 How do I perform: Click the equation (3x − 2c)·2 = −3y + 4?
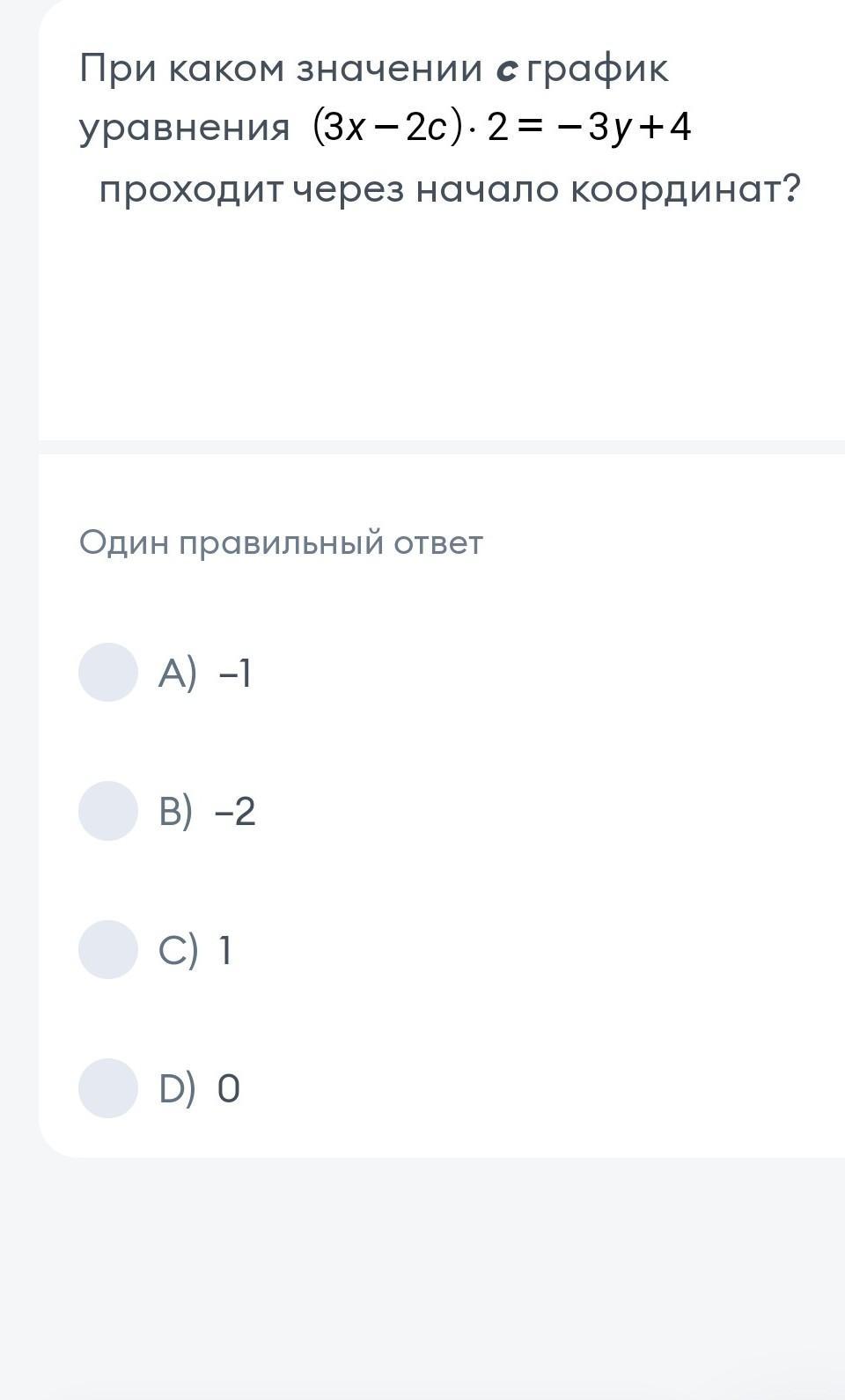point(502,129)
